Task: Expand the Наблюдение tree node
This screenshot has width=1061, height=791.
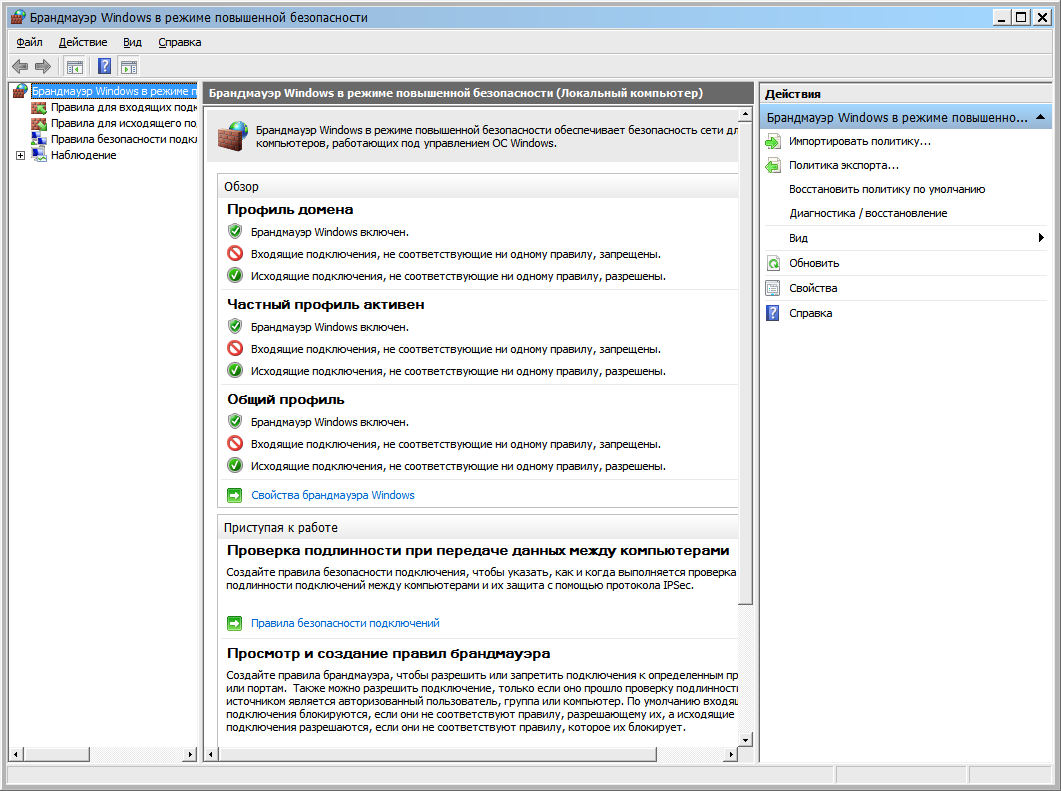Action: point(20,156)
